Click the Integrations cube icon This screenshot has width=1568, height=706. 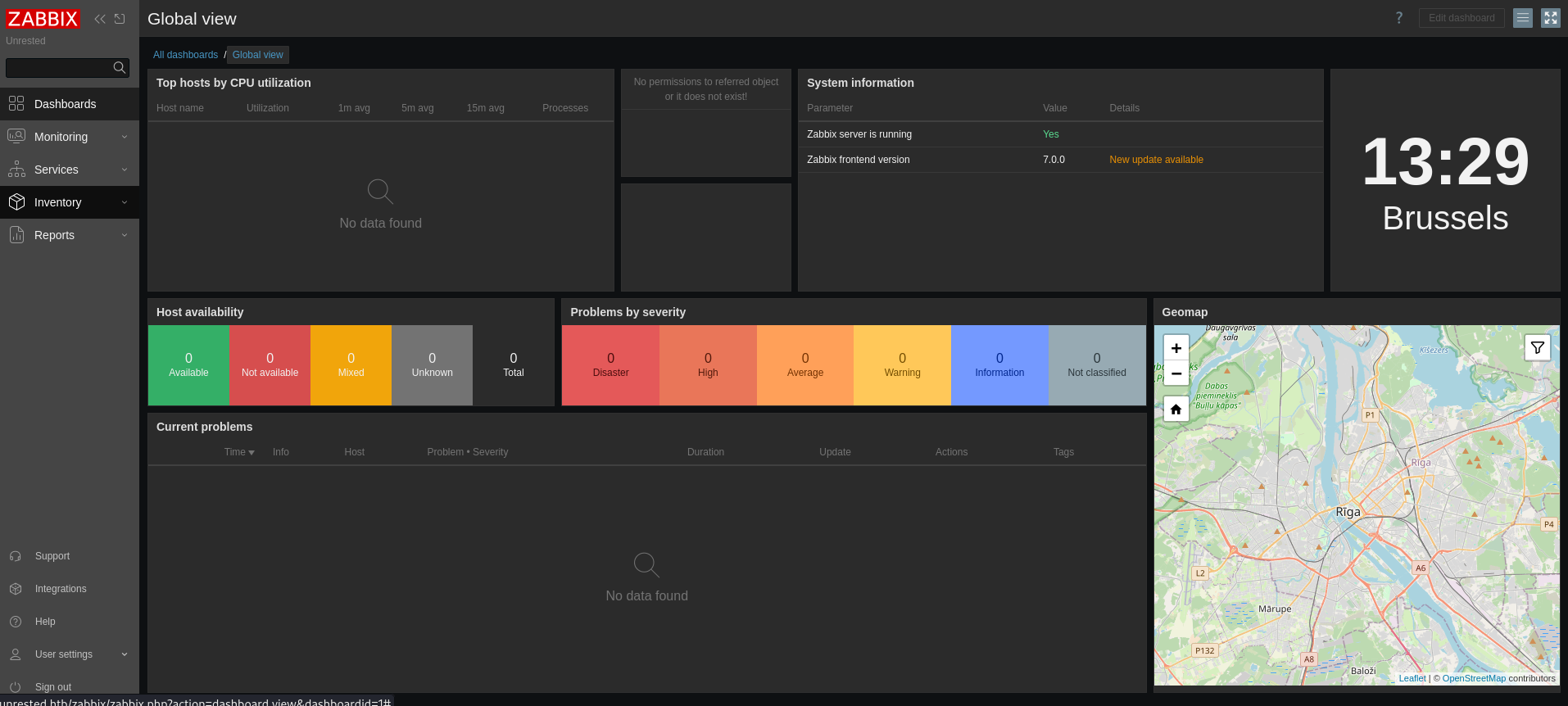pos(16,589)
